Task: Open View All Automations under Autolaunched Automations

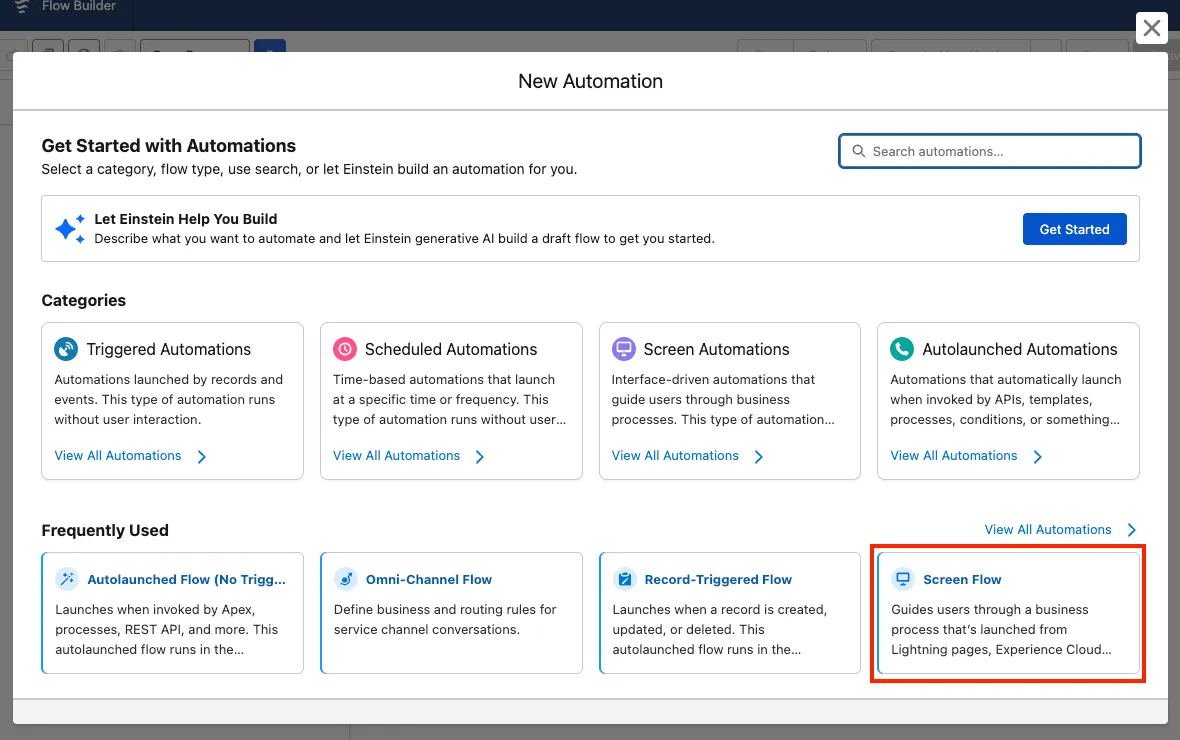Action: tap(953, 456)
